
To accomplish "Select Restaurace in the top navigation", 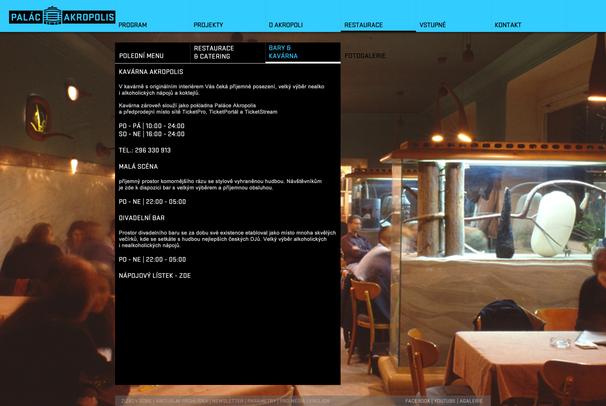I will (x=363, y=24).
